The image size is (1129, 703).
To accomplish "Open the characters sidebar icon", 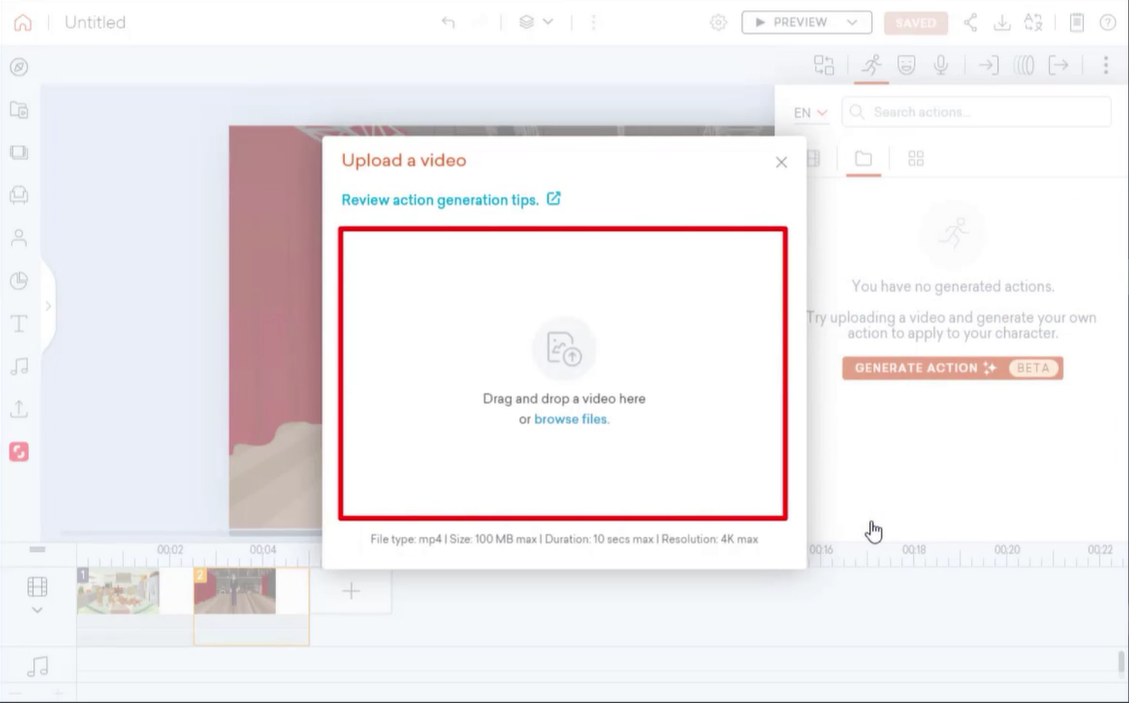I will pyautogui.click(x=19, y=238).
